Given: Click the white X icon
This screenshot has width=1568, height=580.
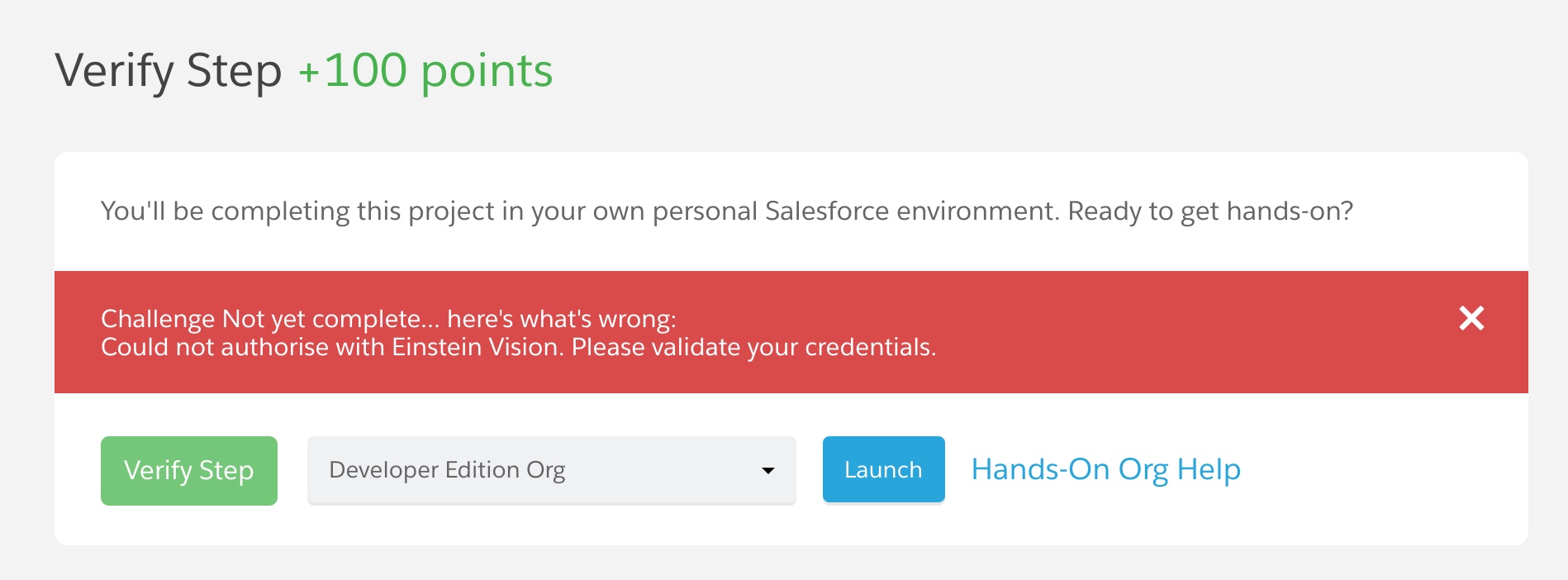Looking at the screenshot, I should pos(1471,318).
